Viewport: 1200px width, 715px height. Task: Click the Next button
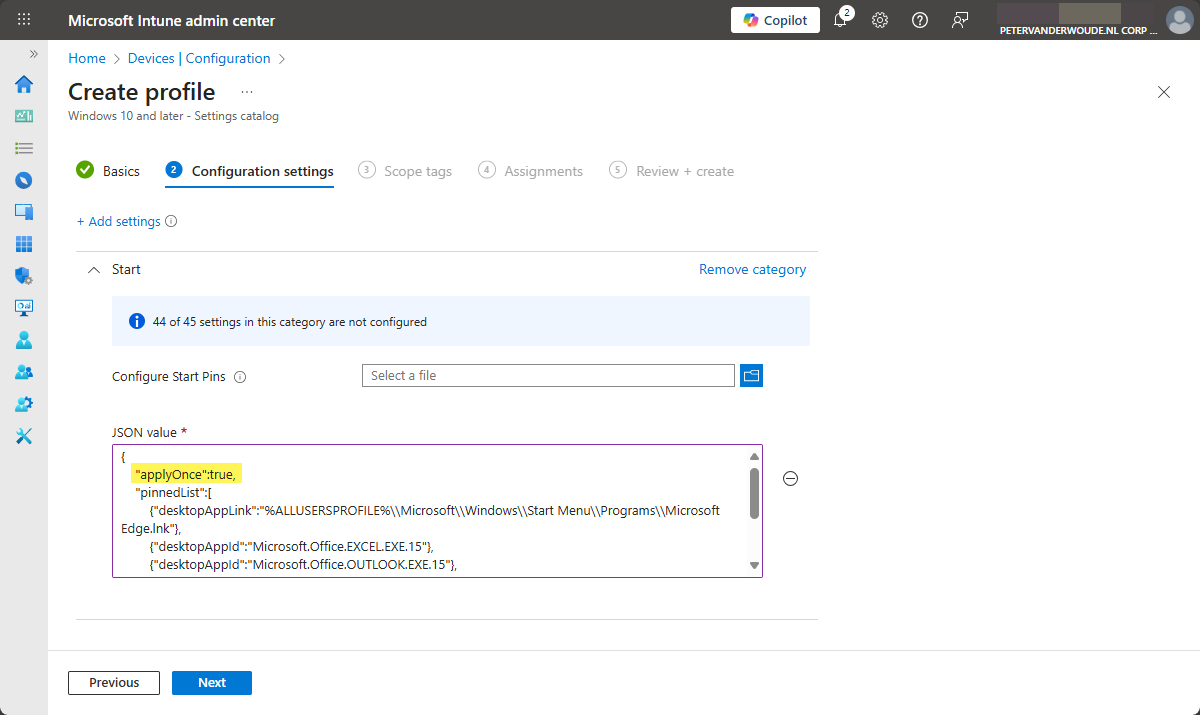[x=212, y=683]
